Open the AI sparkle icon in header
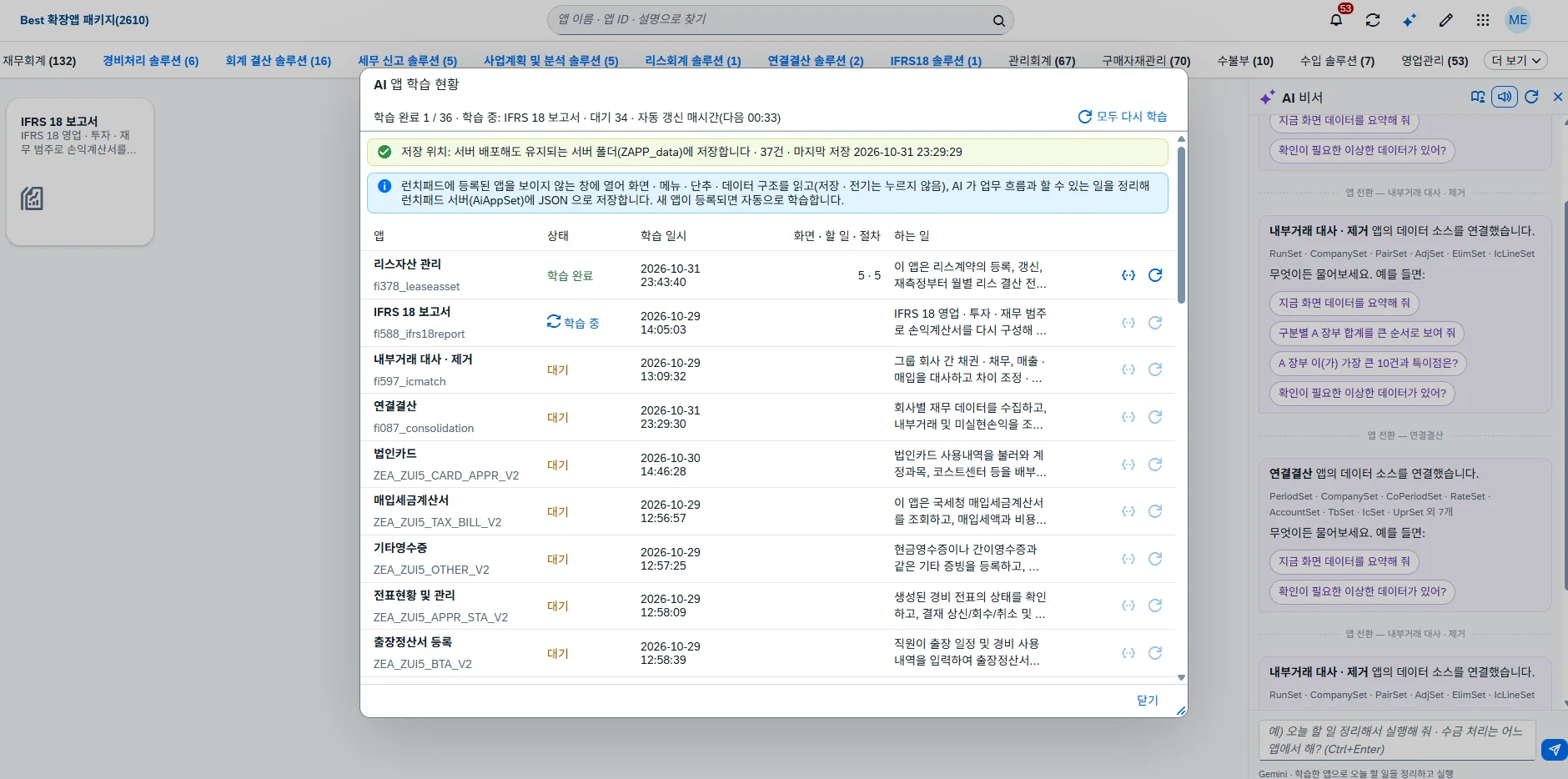This screenshot has height=779, width=1568. click(x=1410, y=20)
